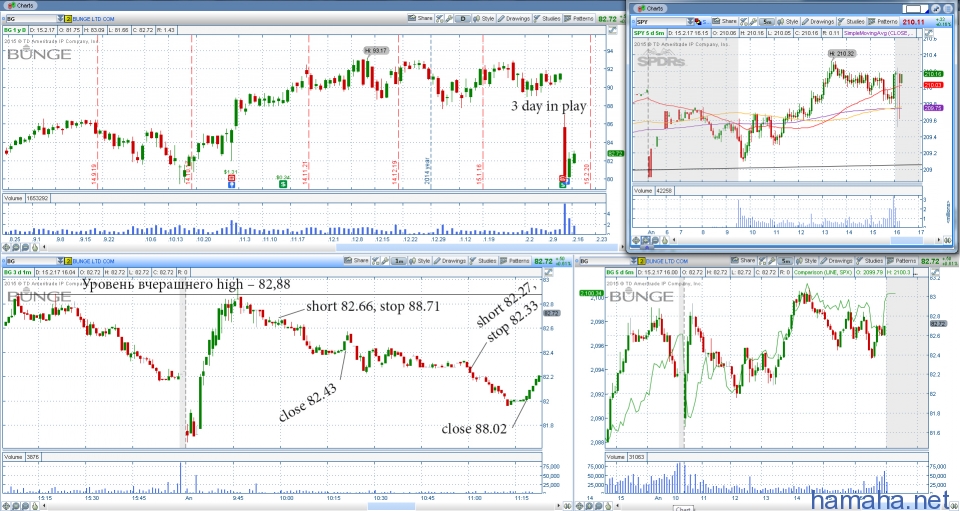Open Studies in the SPY chart

click(851, 21)
